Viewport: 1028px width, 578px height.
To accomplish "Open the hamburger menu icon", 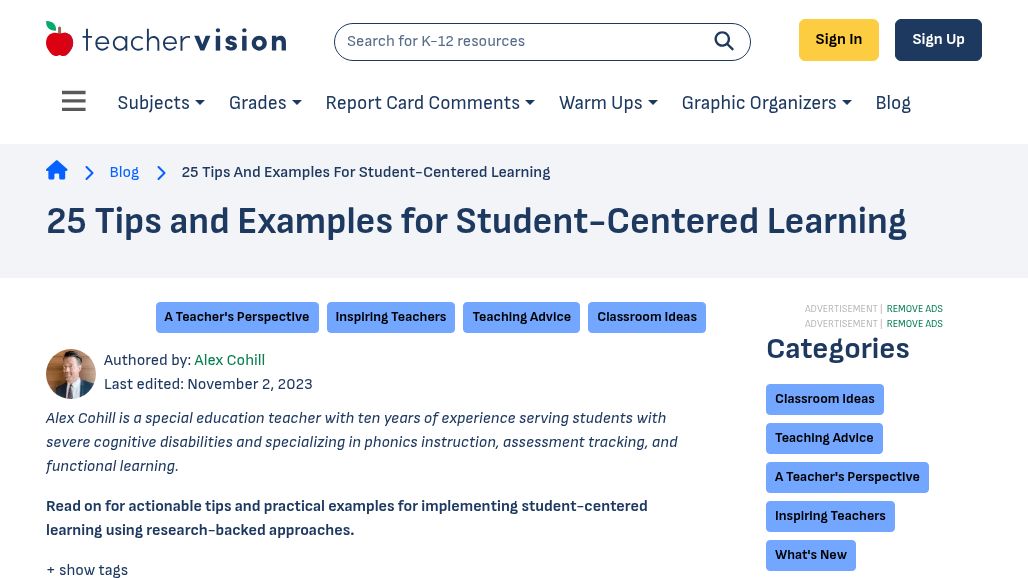I will coord(74,102).
